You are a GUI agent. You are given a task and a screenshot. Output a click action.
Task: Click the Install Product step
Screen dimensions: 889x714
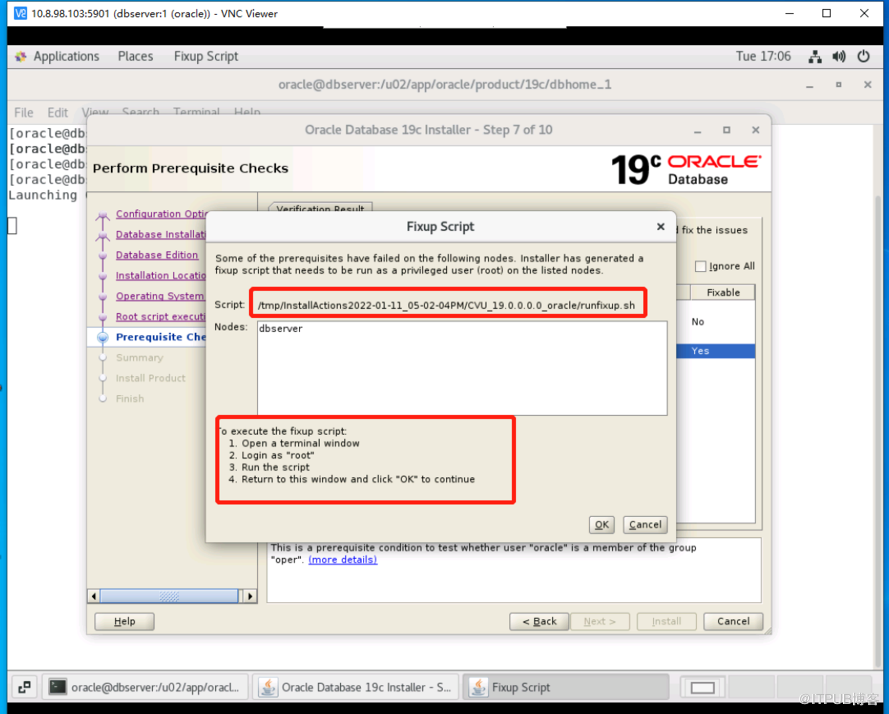150,378
